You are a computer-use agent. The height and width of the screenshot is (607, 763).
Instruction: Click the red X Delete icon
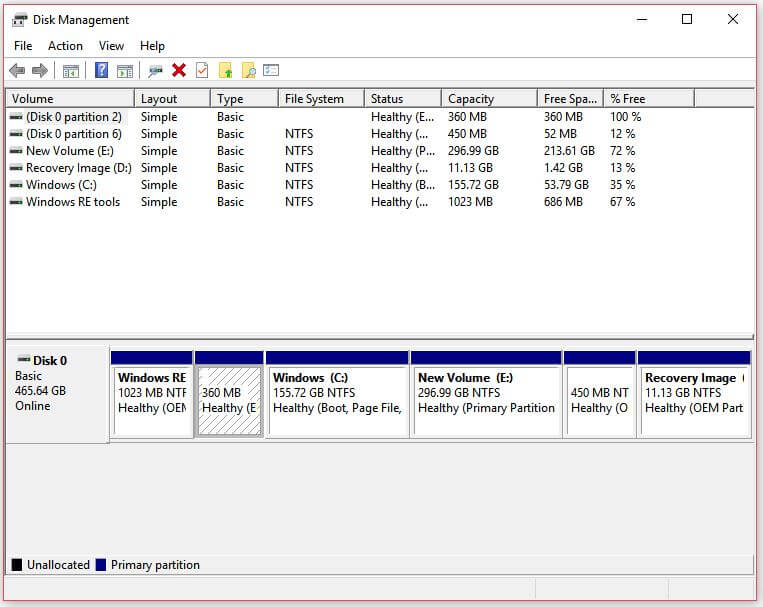click(179, 71)
